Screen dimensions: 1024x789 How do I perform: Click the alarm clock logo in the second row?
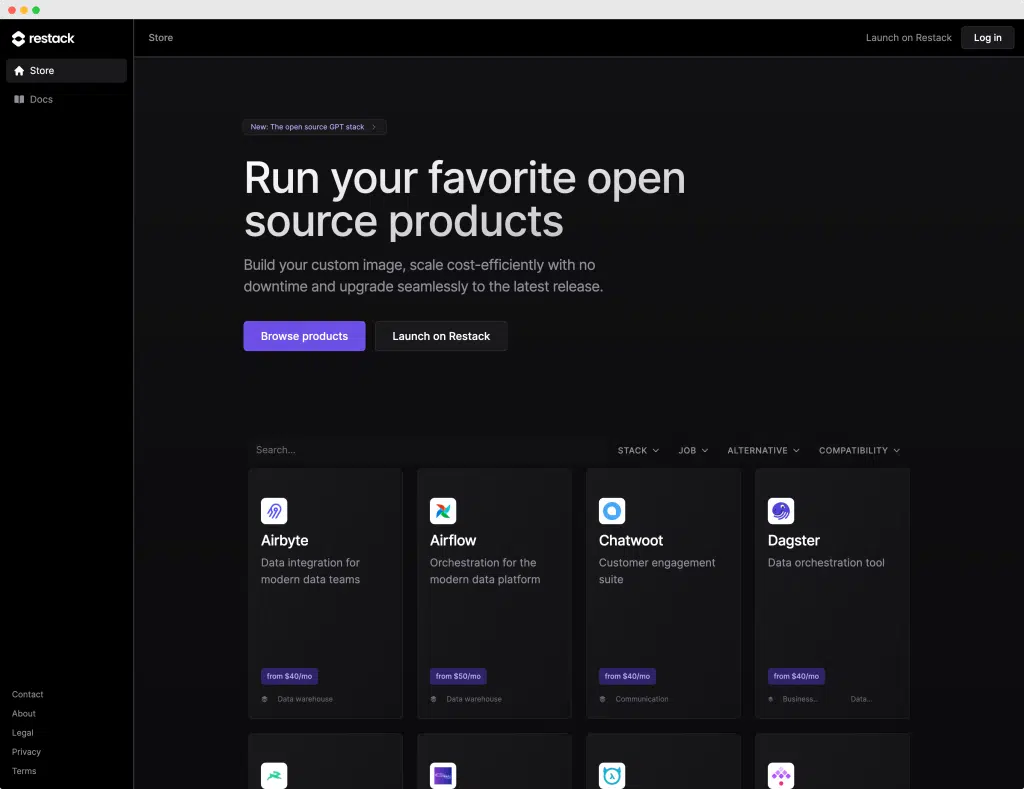click(612, 775)
